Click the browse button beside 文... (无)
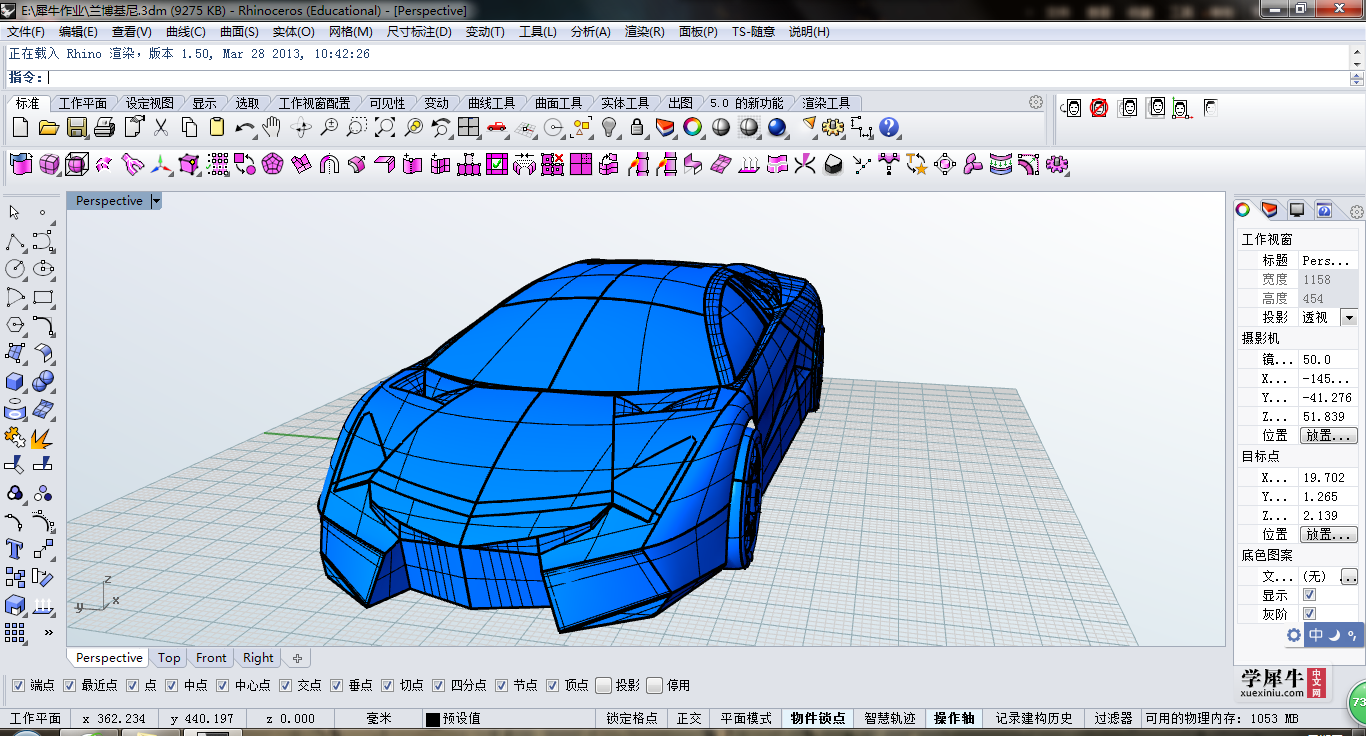Screen dimensions: 1366x736 pos(1350,576)
